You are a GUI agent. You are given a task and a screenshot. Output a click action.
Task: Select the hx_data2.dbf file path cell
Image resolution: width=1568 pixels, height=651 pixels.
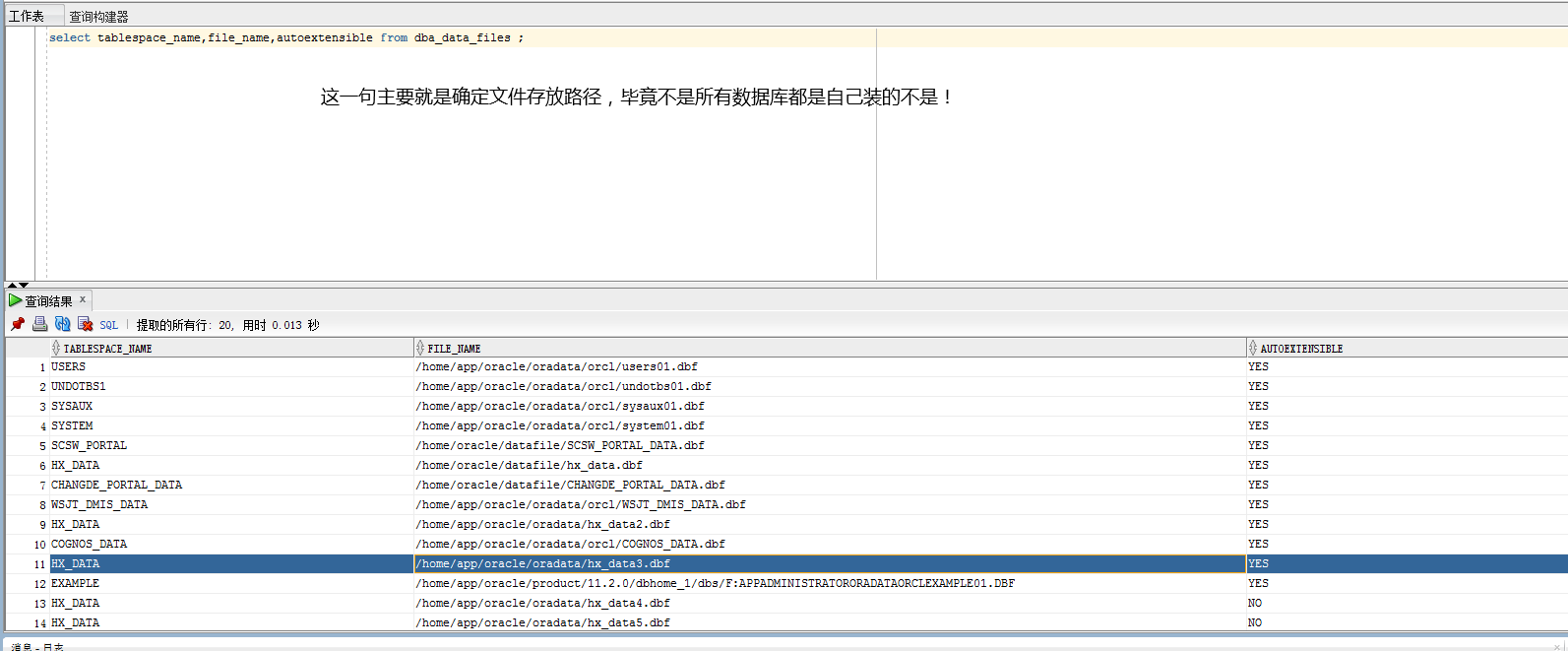coord(830,524)
